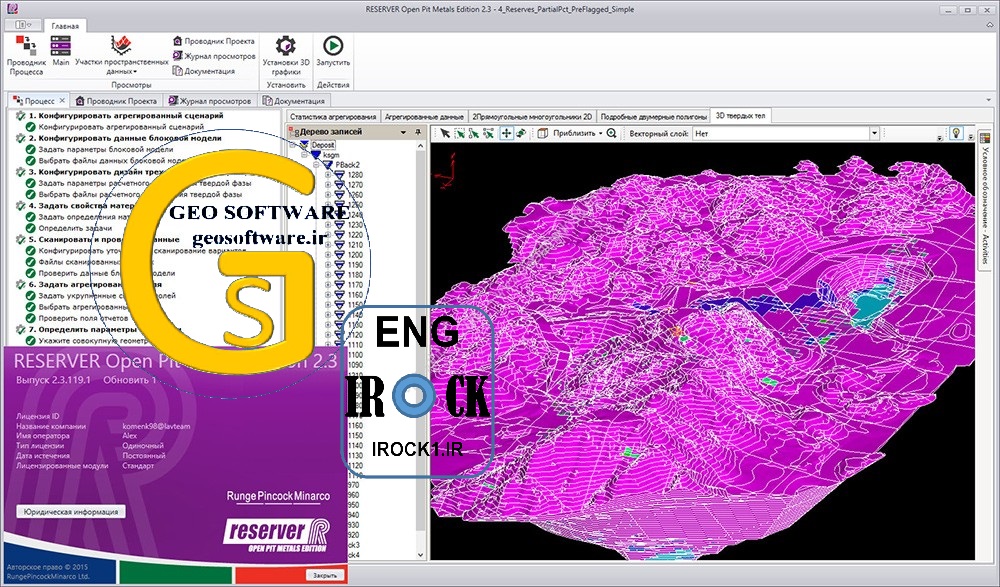Switch to the Процесс document tab

(39, 101)
